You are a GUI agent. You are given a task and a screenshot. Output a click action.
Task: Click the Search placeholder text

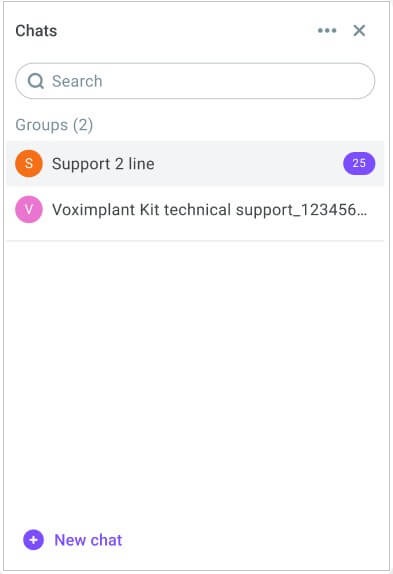click(77, 81)
